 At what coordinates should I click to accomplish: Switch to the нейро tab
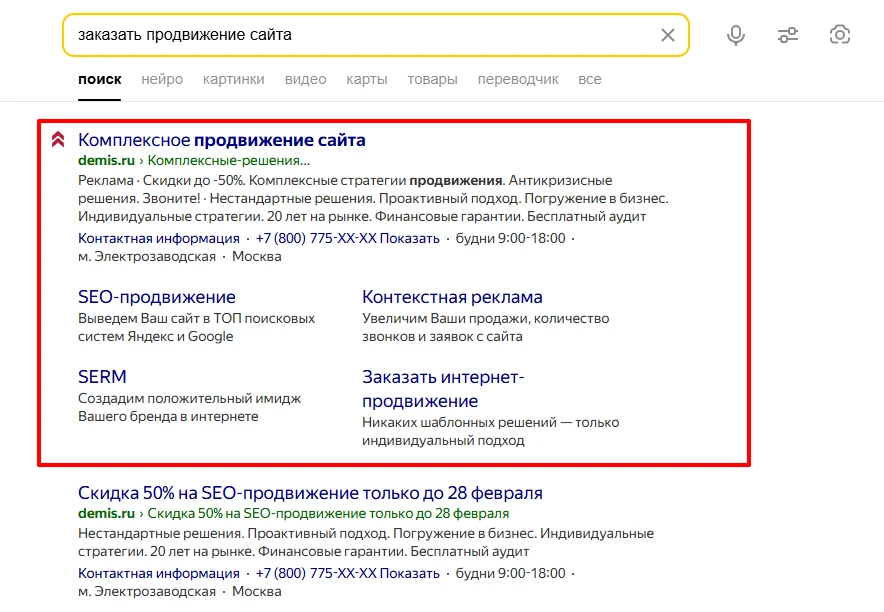[162, 79]
